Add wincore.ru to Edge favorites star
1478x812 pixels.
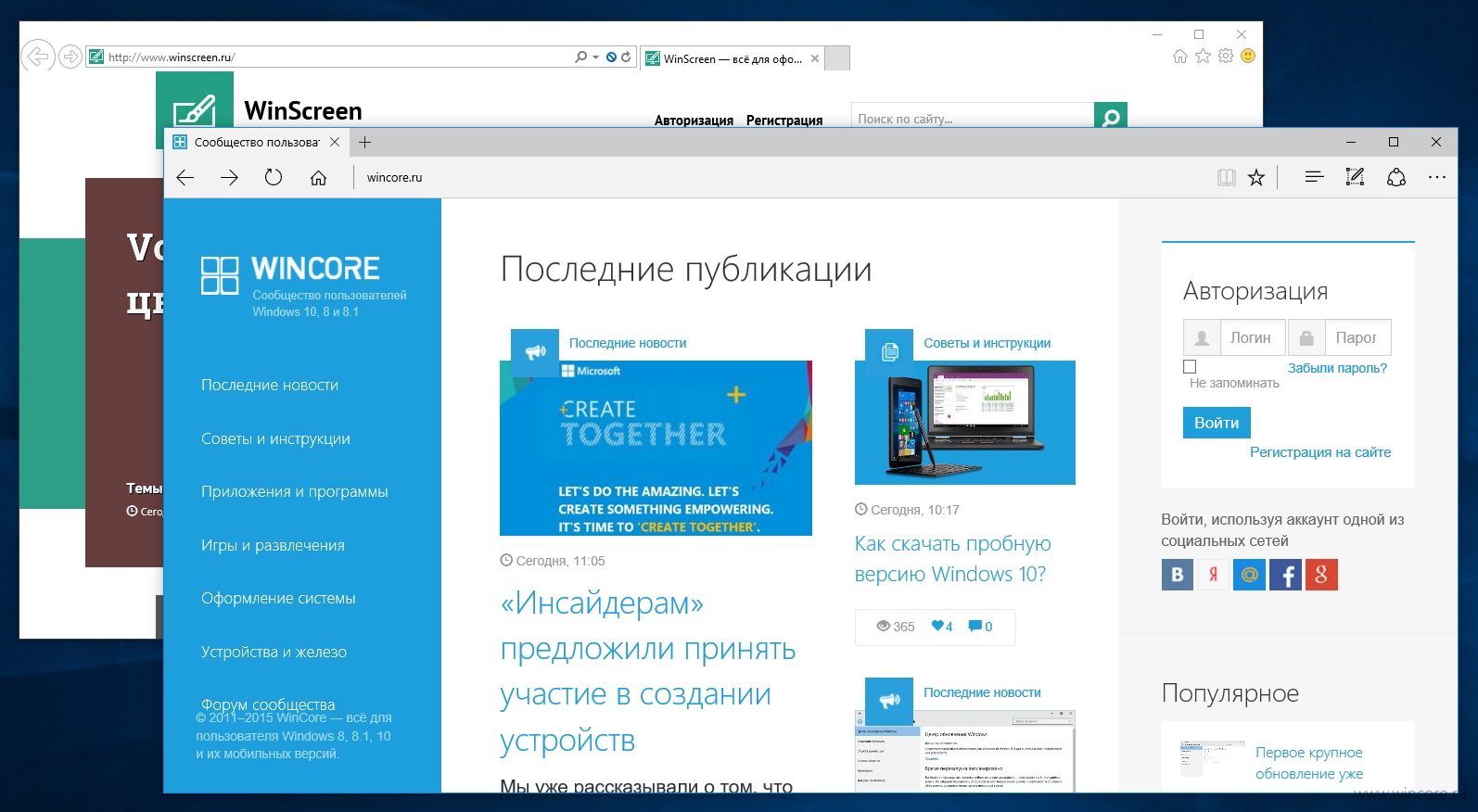pyautogui.click(x=1256, y=177)
